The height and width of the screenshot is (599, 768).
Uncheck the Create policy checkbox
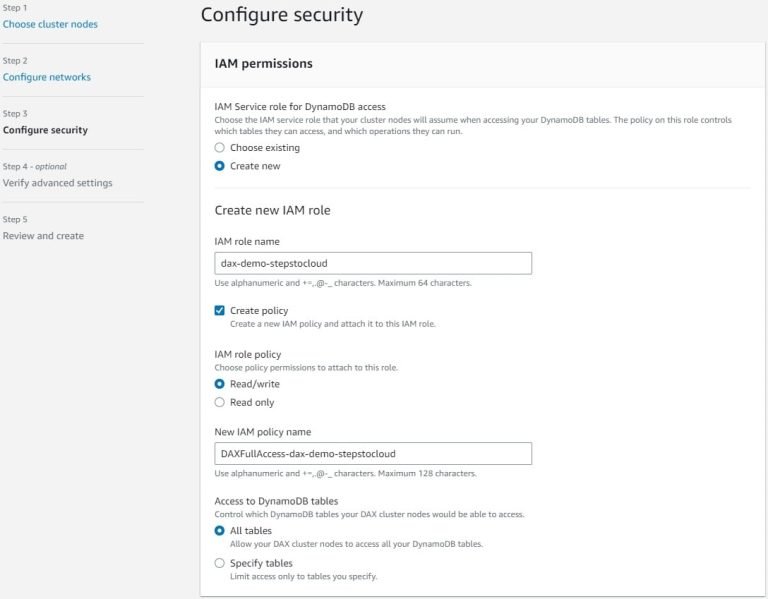(x=220, y=311)
